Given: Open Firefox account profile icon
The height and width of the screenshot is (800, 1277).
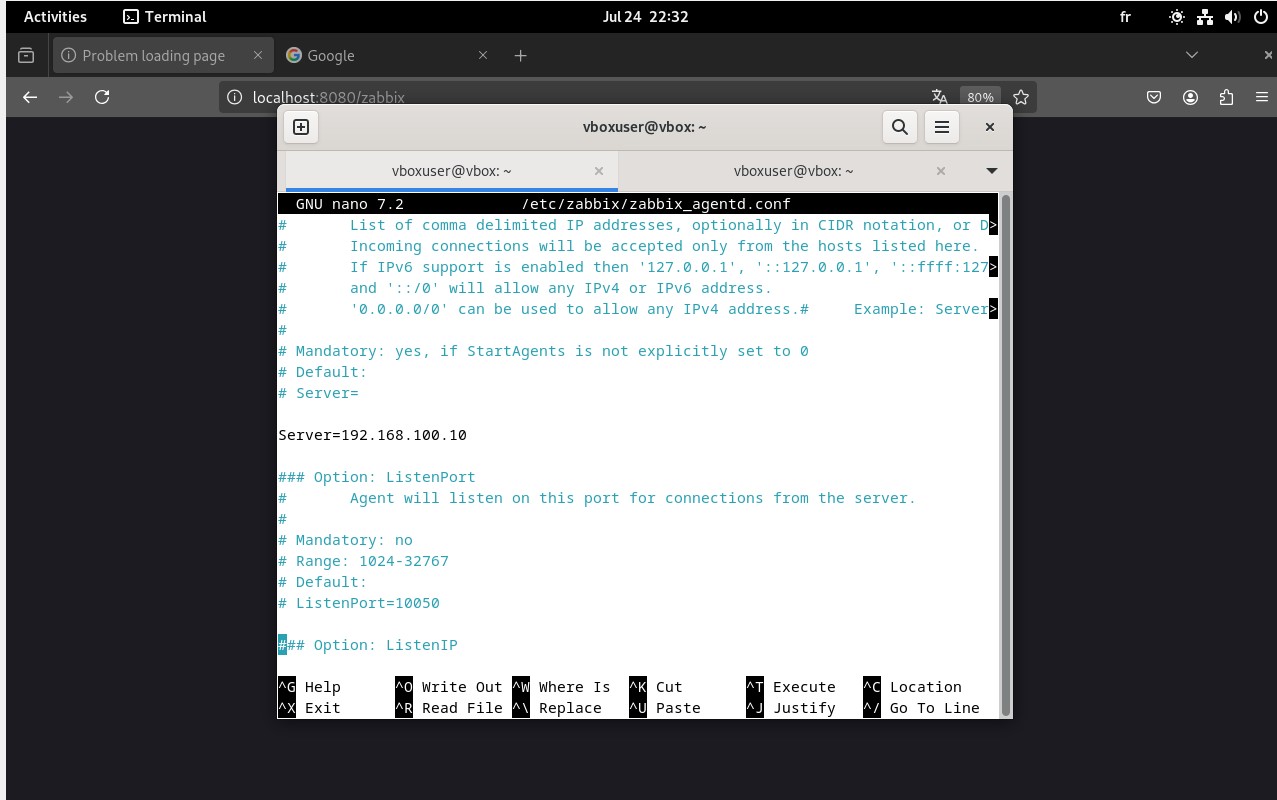Looking at the screenshot, I should (x=1190, y=97).
